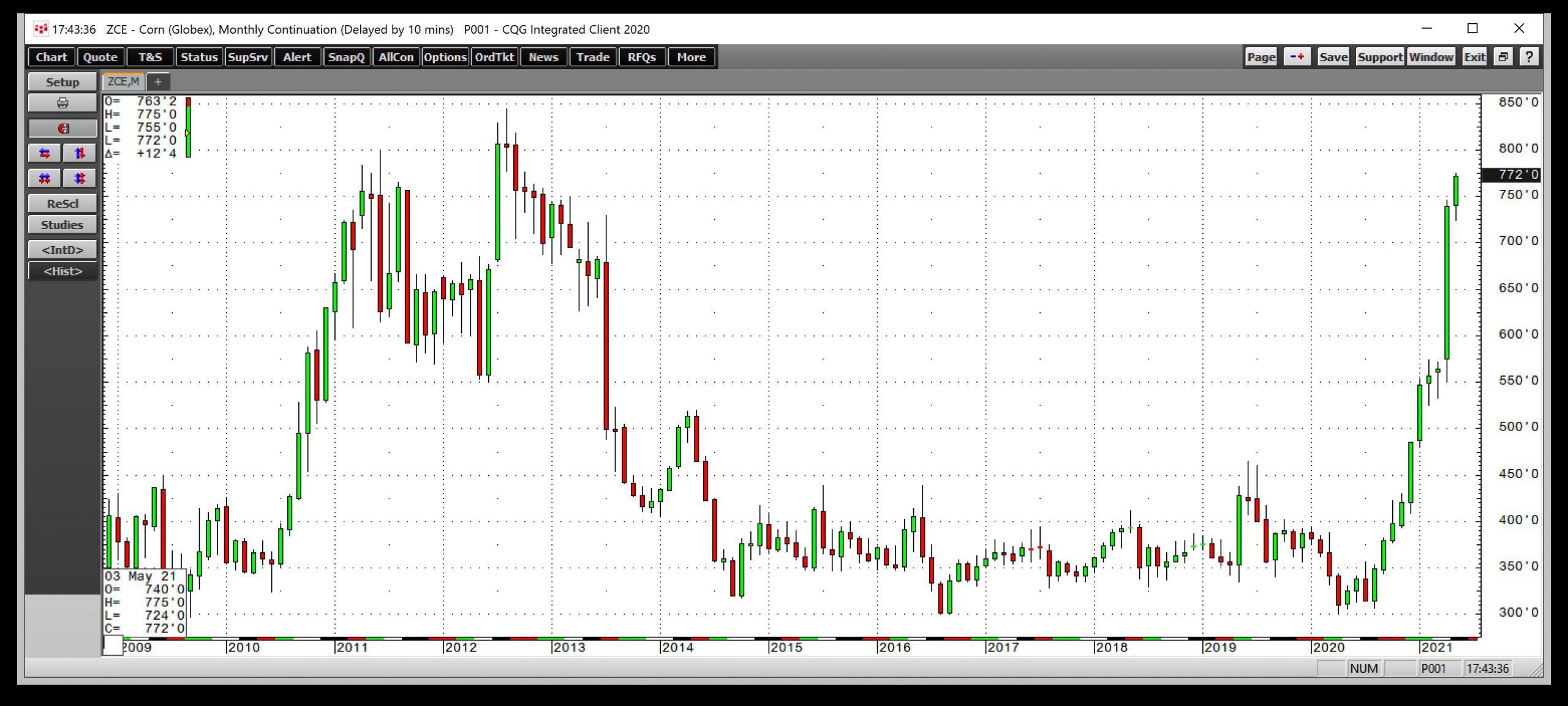Screen dimensions: 1568x706
Task: Click the question mark help icon
Action: [x=1529, y=57]
